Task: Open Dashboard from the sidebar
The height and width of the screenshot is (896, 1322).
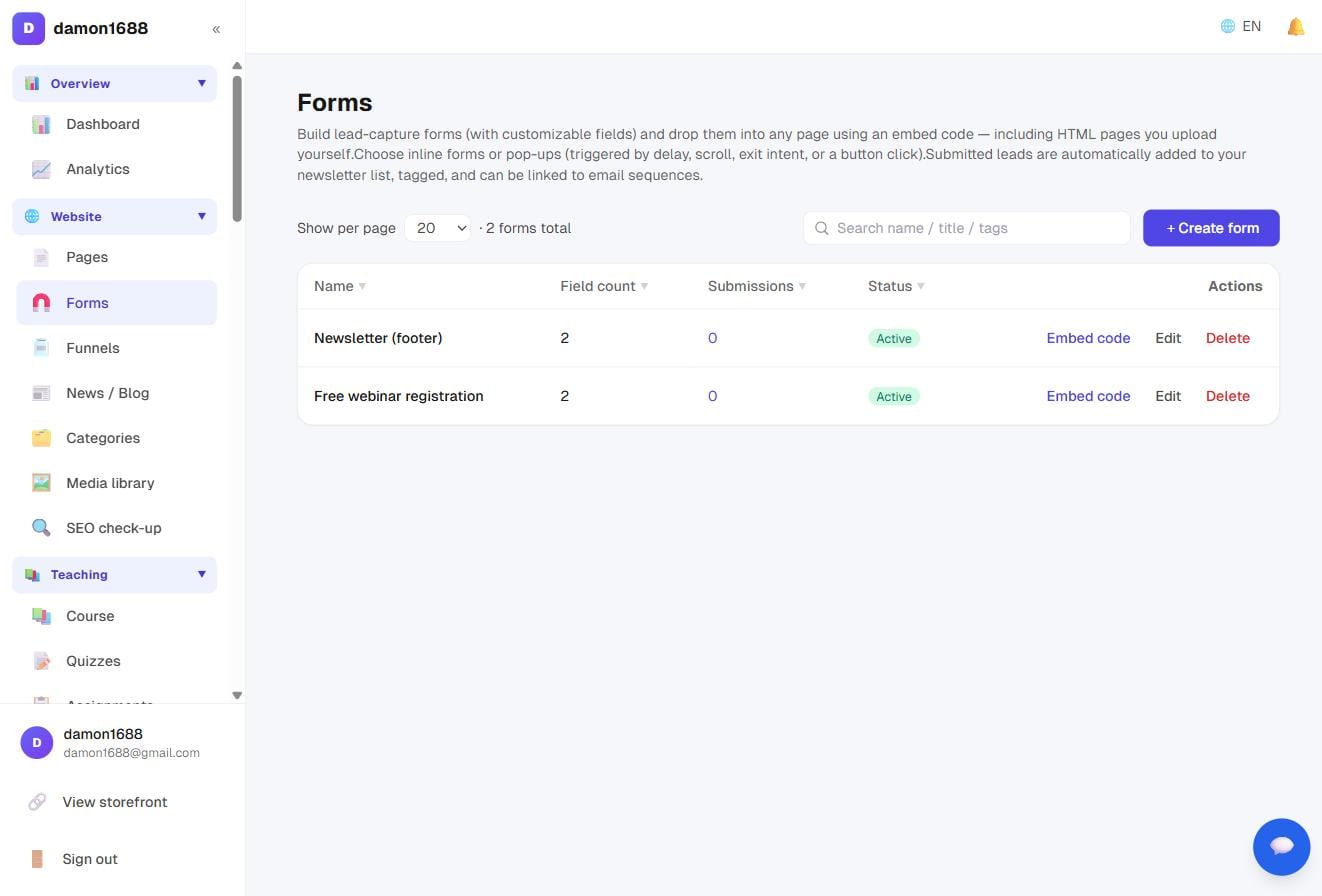Action: (x=116, y=124)
